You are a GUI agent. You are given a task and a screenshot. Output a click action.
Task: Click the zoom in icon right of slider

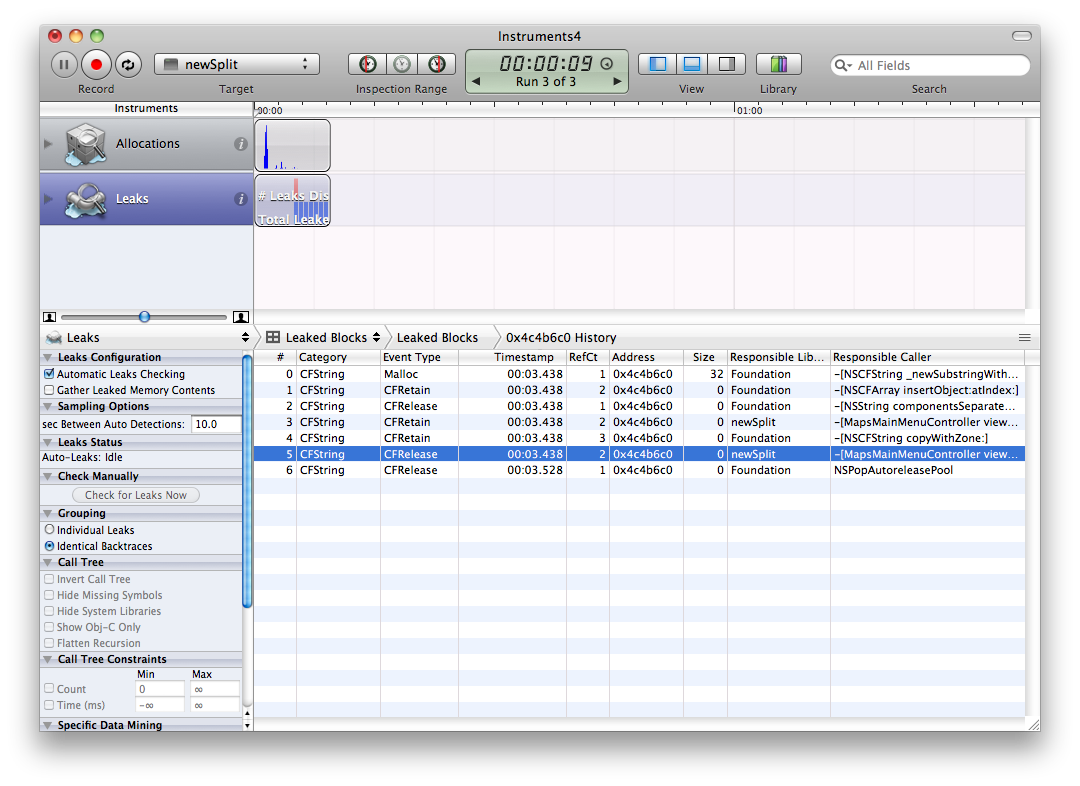coord(240,317)
